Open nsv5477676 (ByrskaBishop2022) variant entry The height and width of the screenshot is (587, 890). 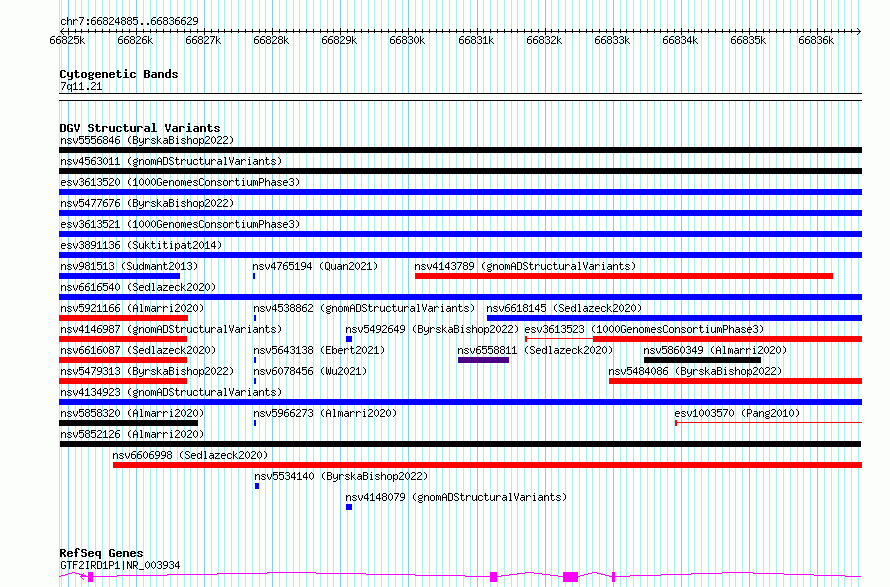coord(147,203)
